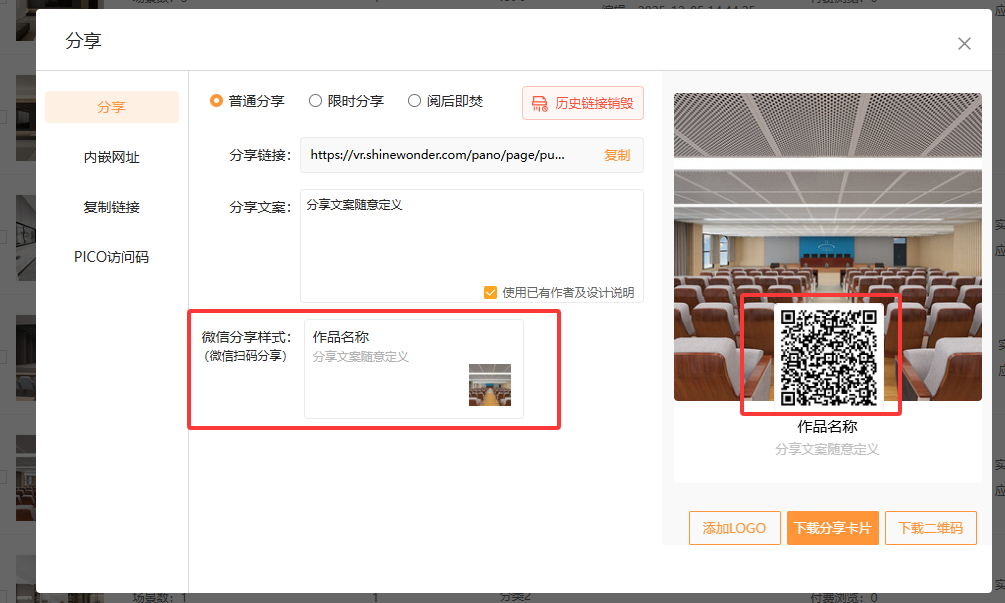Go to the 复制链接 tab
Screen dimensions: 1005x603
pyautogui.click(x=112, y=207)
